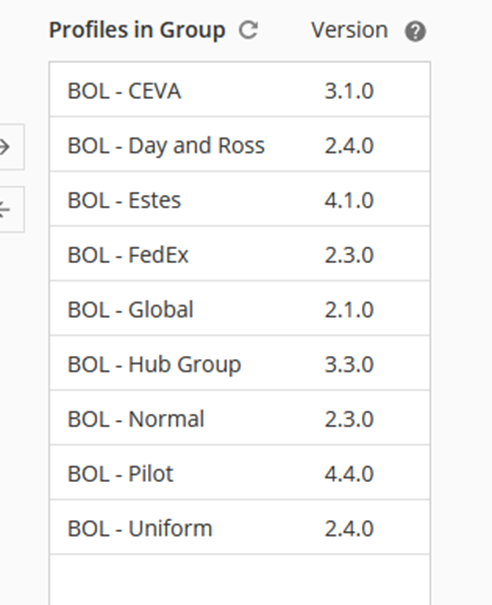Click version 3.3.0 for Hub Group
Image resolution: width=492 pixels, height=605 pixels.
[349, 365]
